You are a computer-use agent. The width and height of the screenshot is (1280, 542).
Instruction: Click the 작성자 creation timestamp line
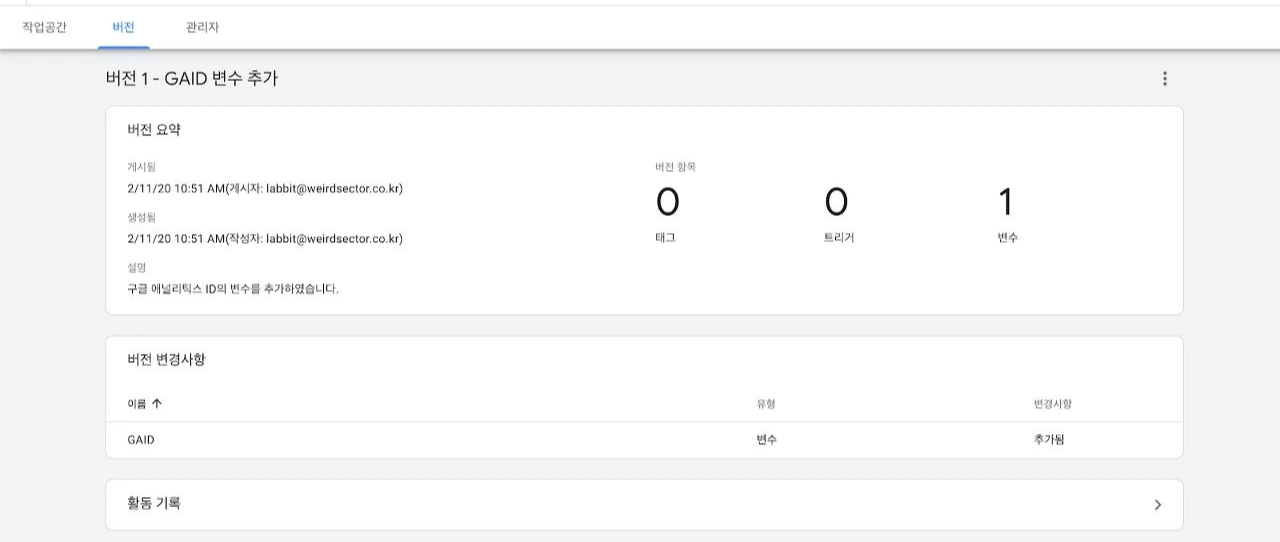tap(265, 239)
